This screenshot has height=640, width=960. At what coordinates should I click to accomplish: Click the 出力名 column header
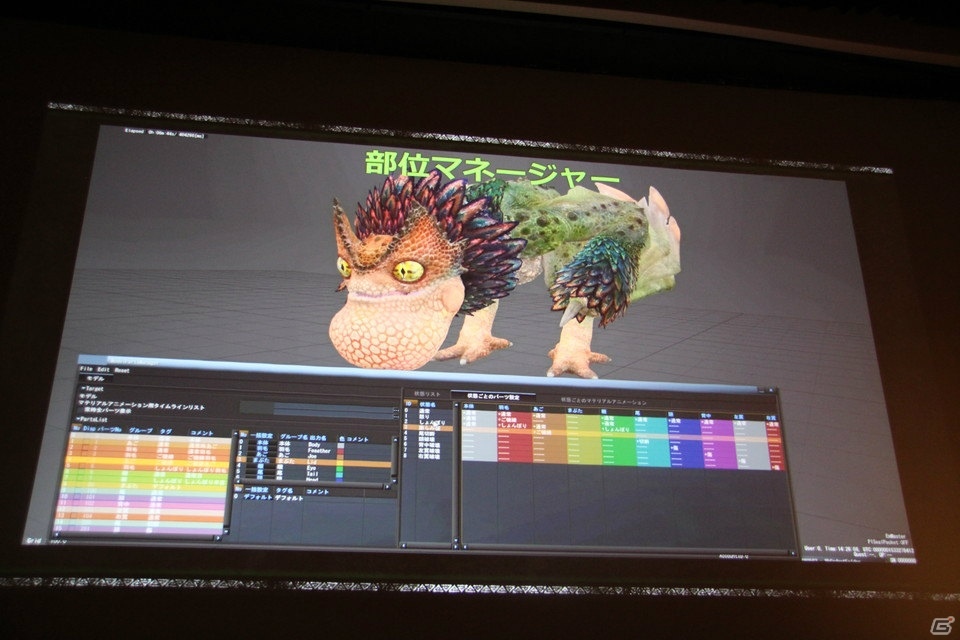point(317,438)
